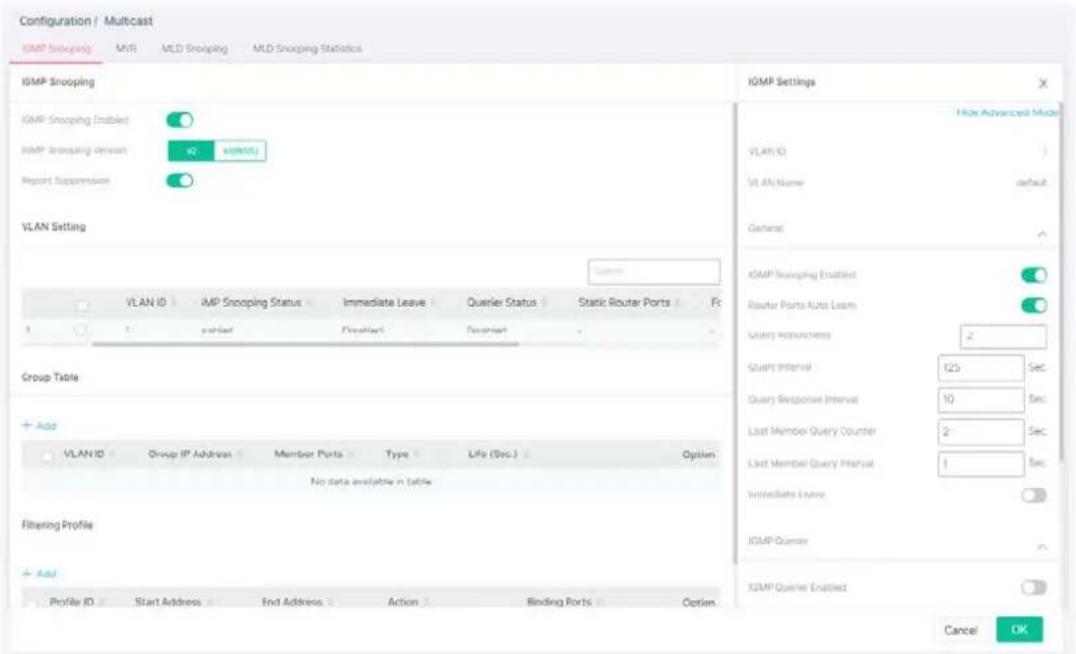Sort by Static Router Ports column icon

pos(677,303)
